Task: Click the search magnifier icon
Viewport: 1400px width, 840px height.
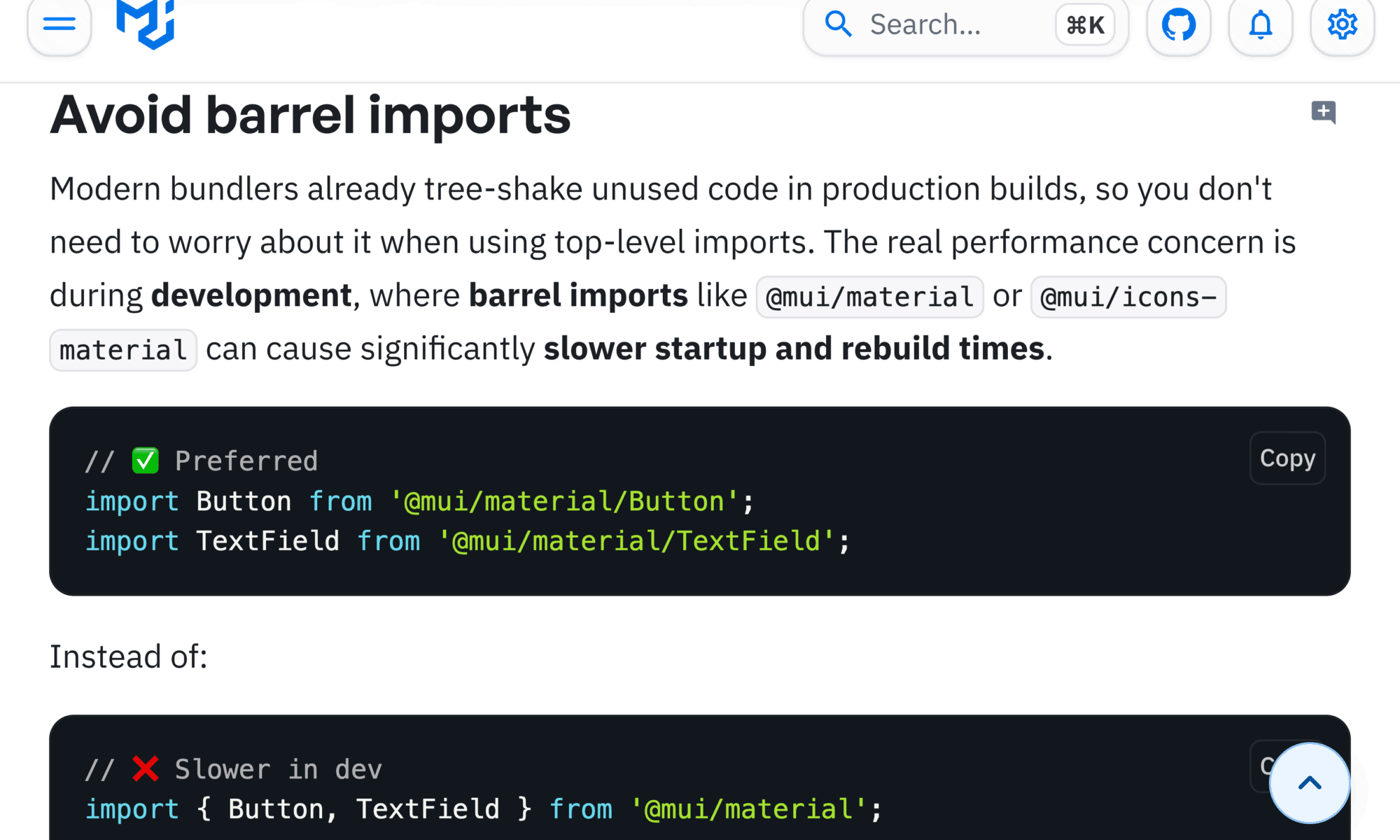Action: click(838, 25)
